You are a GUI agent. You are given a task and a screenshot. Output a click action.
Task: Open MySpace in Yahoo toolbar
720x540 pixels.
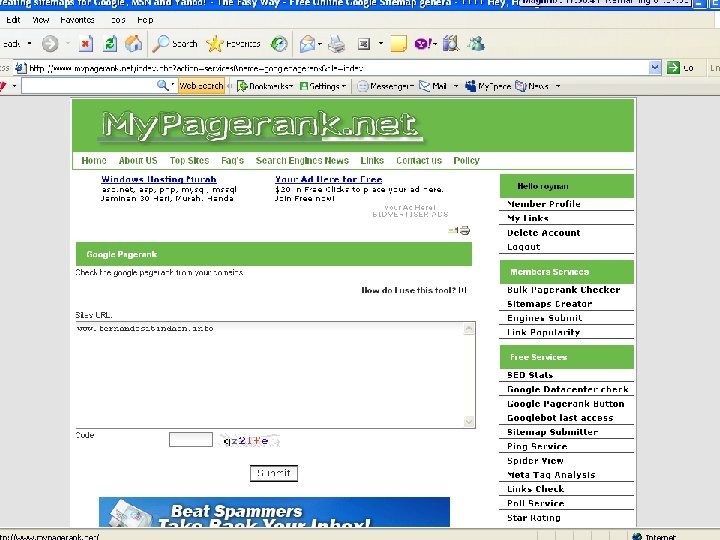point(488,86)
